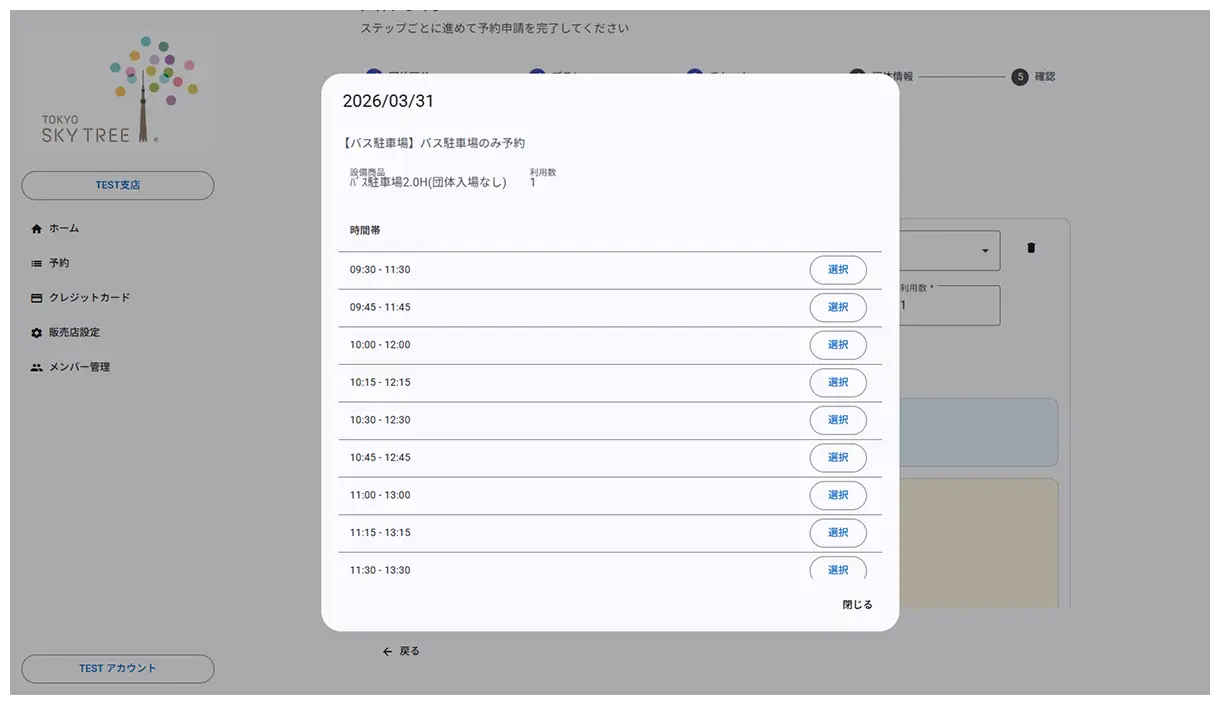The width and height of the screenshot is (1220, 705).
Task: Open the TEST アカウント account menu
Action: 118,669
